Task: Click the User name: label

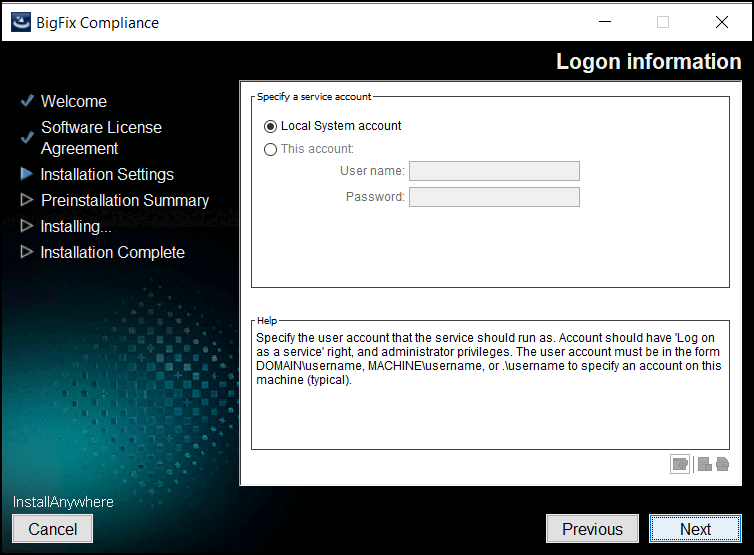Action: pos(372,171)
